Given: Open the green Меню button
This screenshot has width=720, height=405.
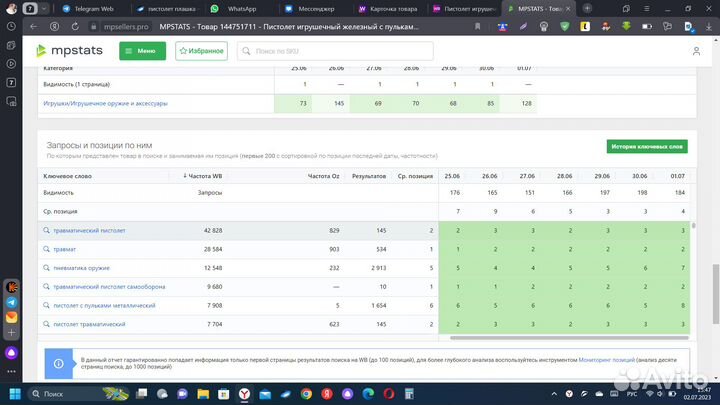Looking at the screenshot, I should pyautogui.click(x=142, y=51).
